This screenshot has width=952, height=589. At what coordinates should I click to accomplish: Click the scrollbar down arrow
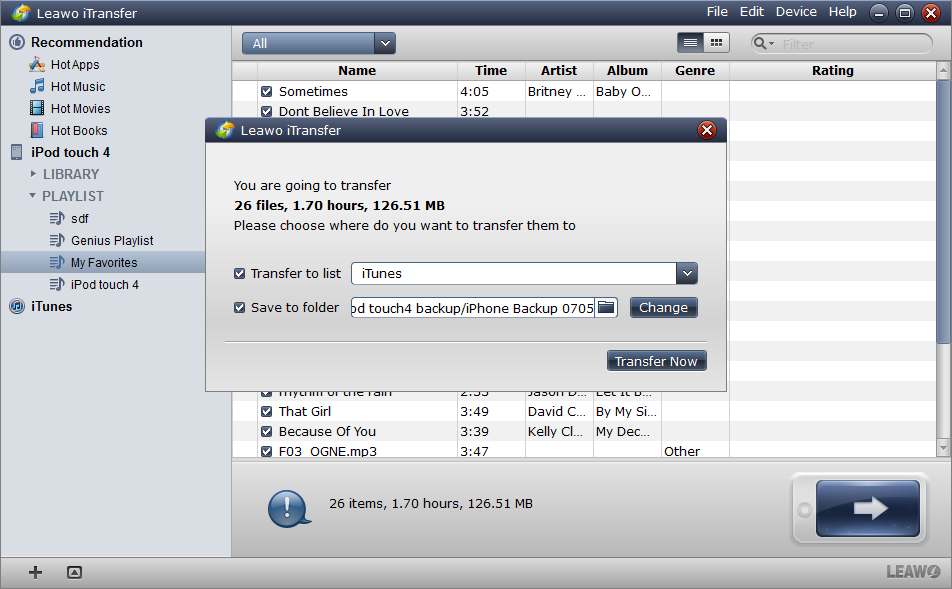[943, 448]
